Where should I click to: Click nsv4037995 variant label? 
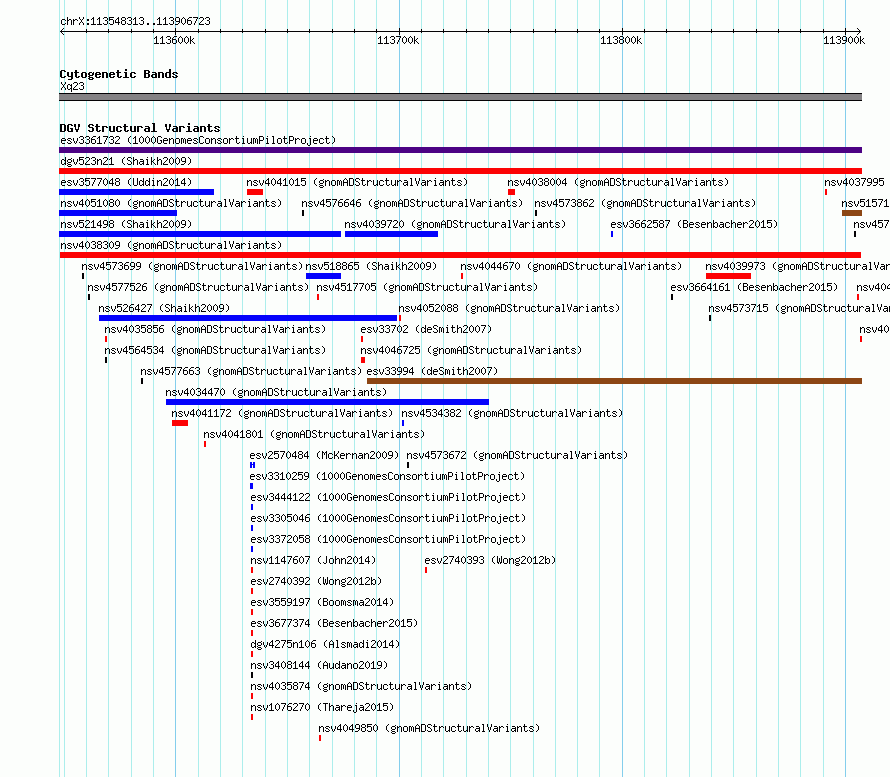pyautogui.click(x=854, y=182)
